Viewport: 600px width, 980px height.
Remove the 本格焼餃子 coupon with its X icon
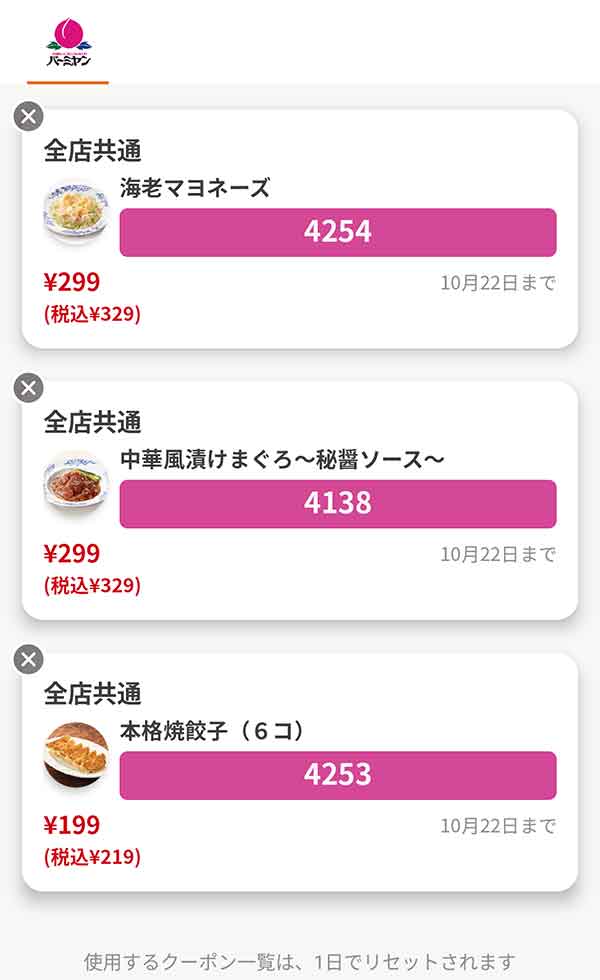(x=29, y=659)
